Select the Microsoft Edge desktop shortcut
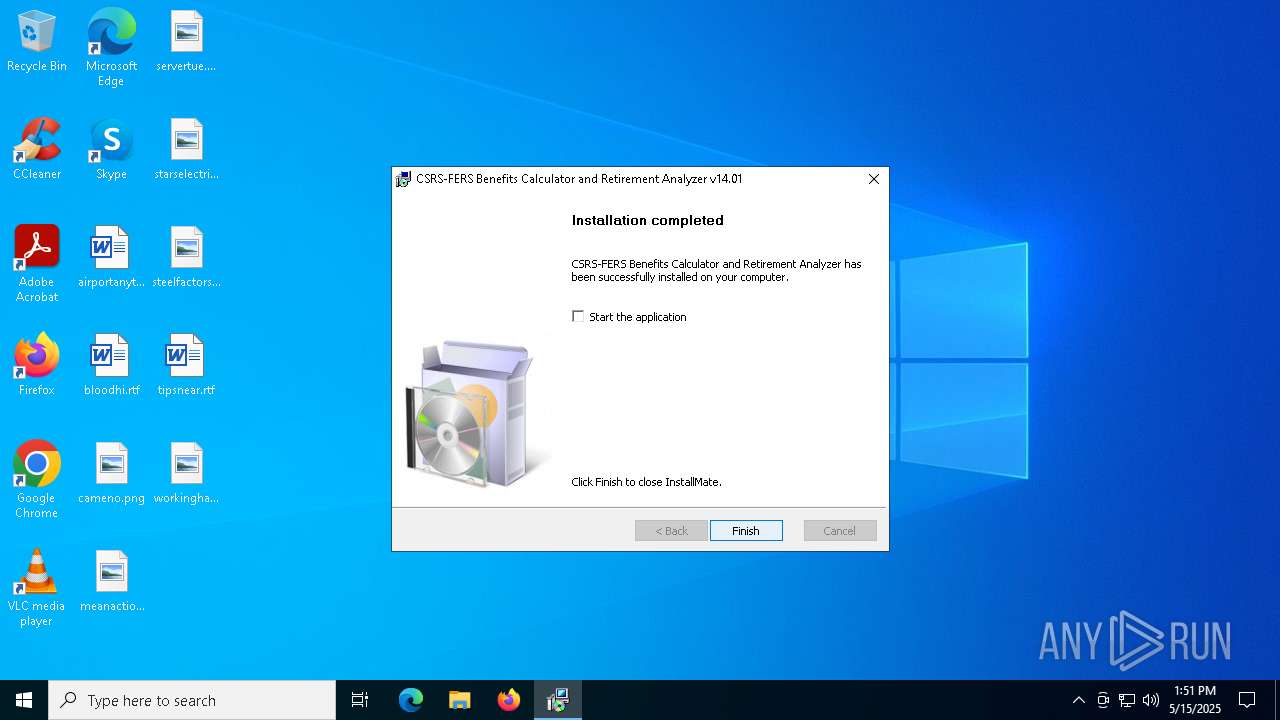 tap(111, 48)
